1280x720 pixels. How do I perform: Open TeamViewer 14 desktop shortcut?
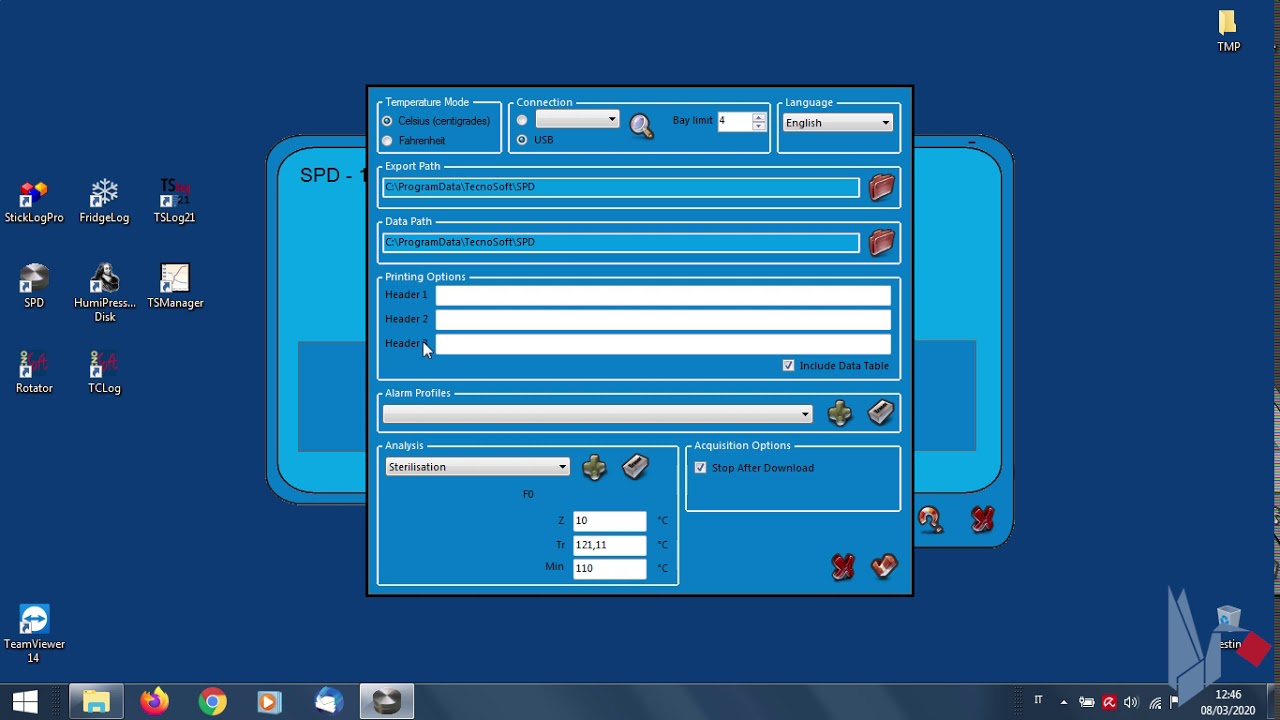pos(34,634)
